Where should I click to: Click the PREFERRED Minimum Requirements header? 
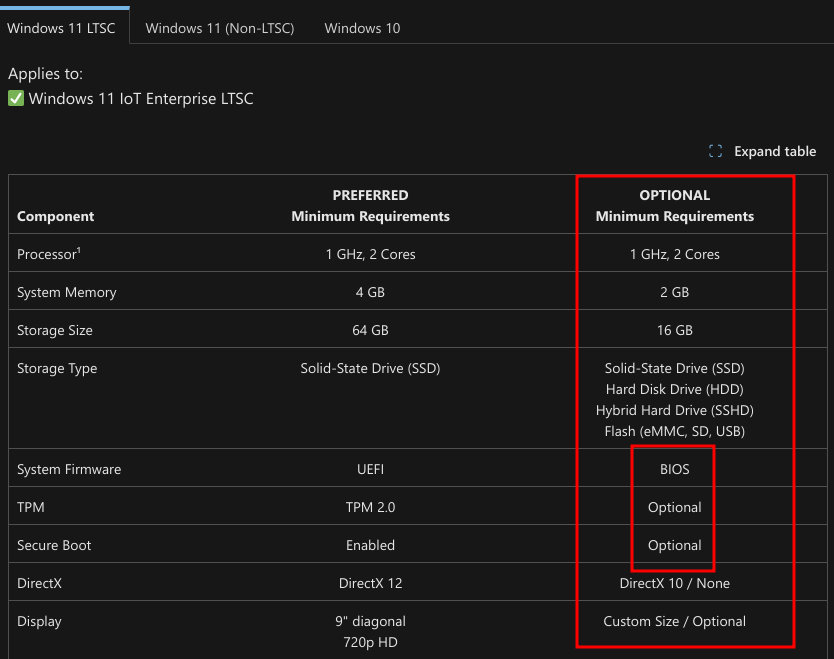[370, 206]
